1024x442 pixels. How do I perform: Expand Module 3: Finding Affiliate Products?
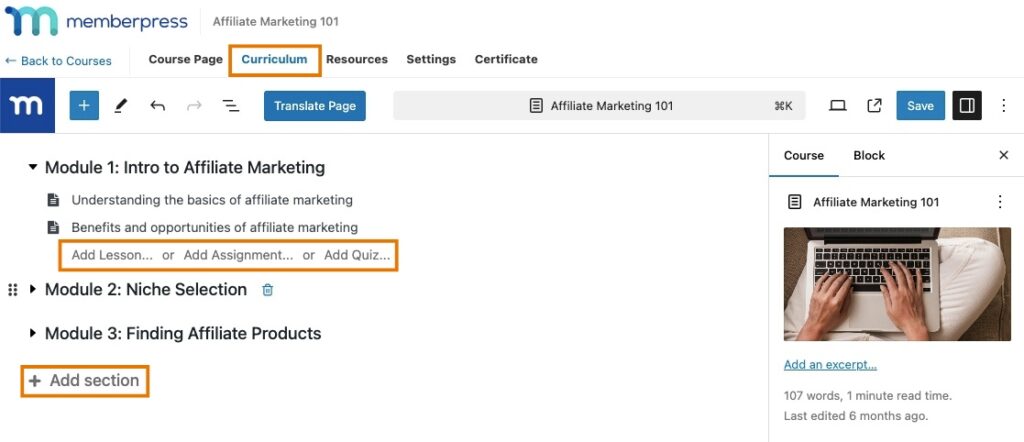pos(33,334)
